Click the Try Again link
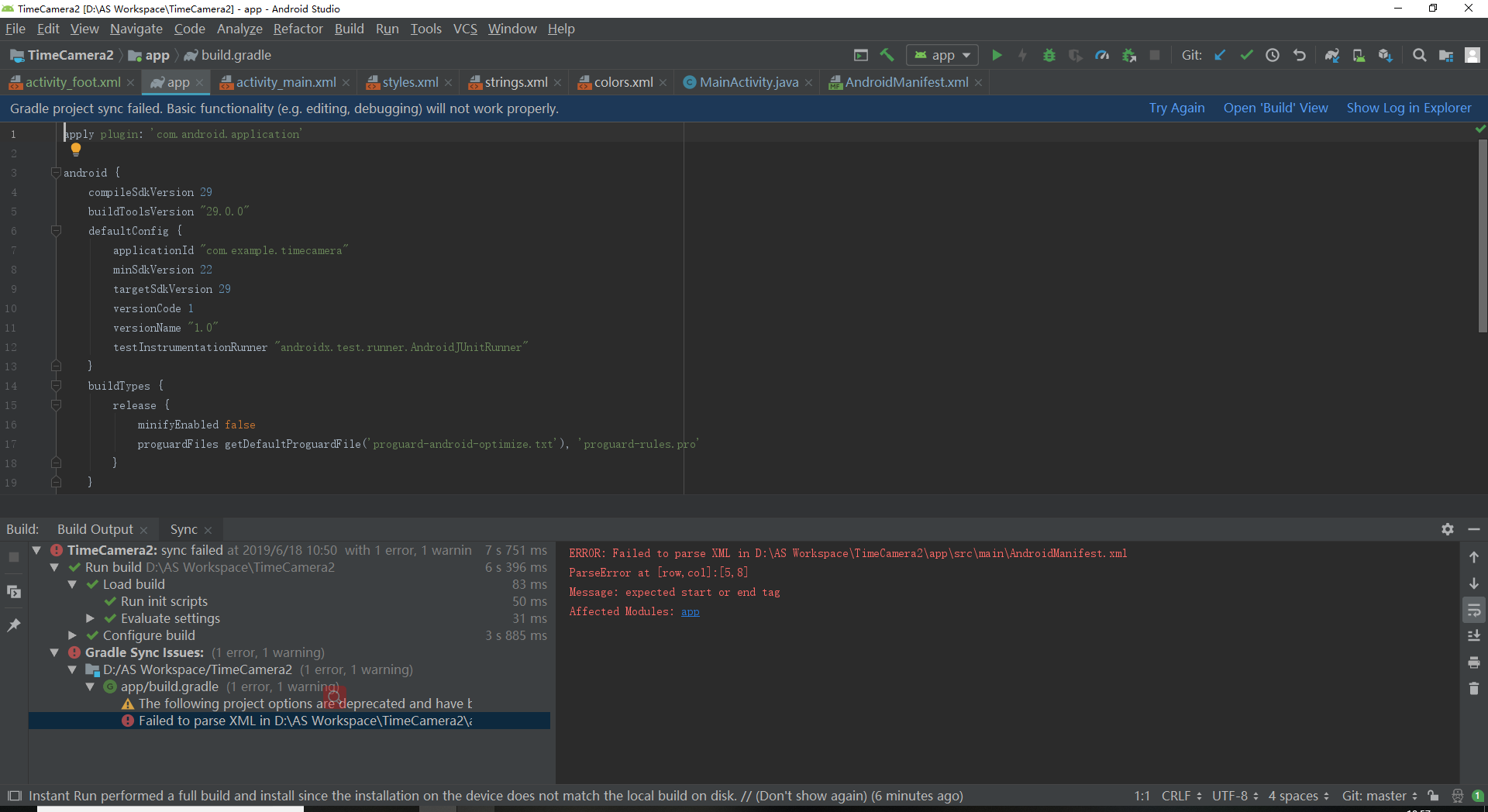This screenshot has width=1488, height=812. click(1176, 108)
